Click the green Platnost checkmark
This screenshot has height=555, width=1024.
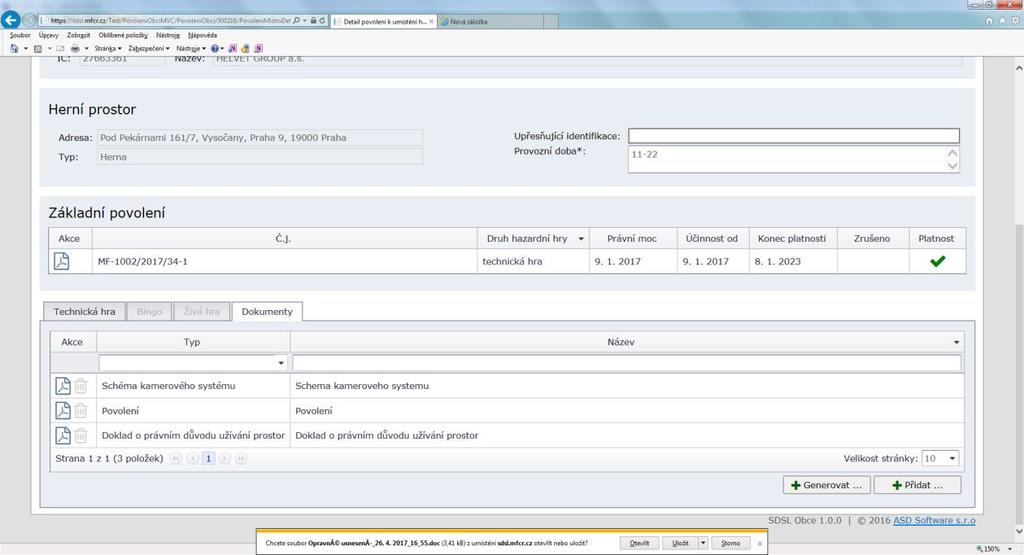point(938,261)
